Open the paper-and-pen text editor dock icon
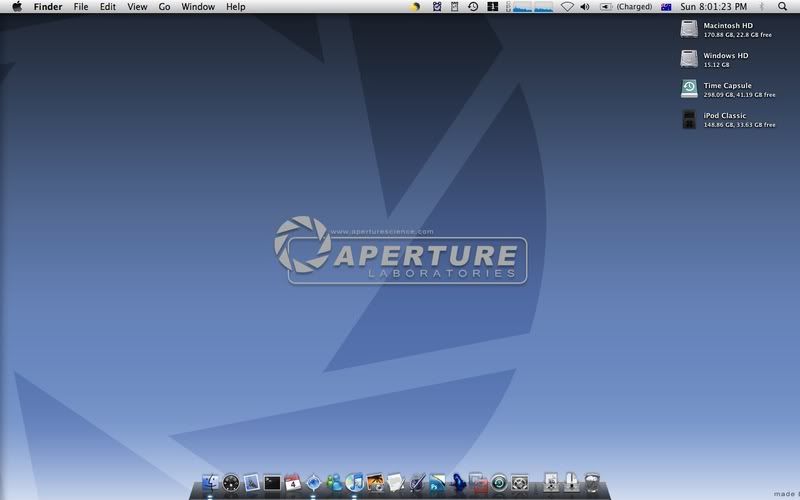 (396, 482)
